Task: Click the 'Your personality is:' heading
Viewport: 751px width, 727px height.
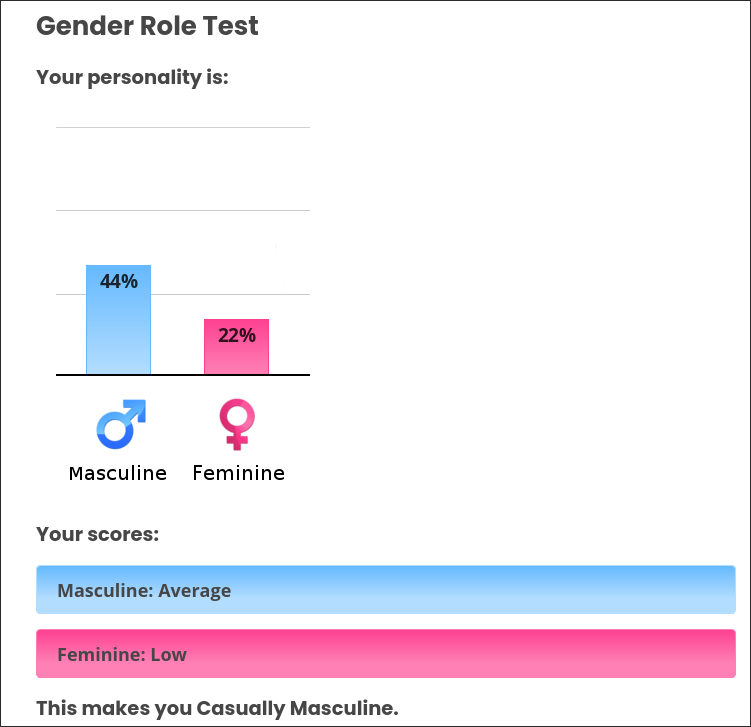Action: click(x=132, y=77)
